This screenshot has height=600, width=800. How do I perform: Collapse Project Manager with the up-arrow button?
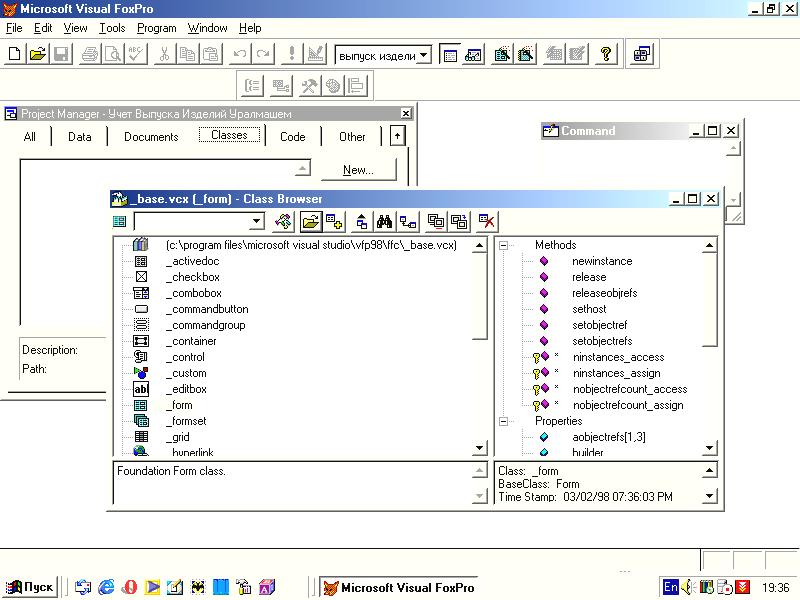(397, 136)
